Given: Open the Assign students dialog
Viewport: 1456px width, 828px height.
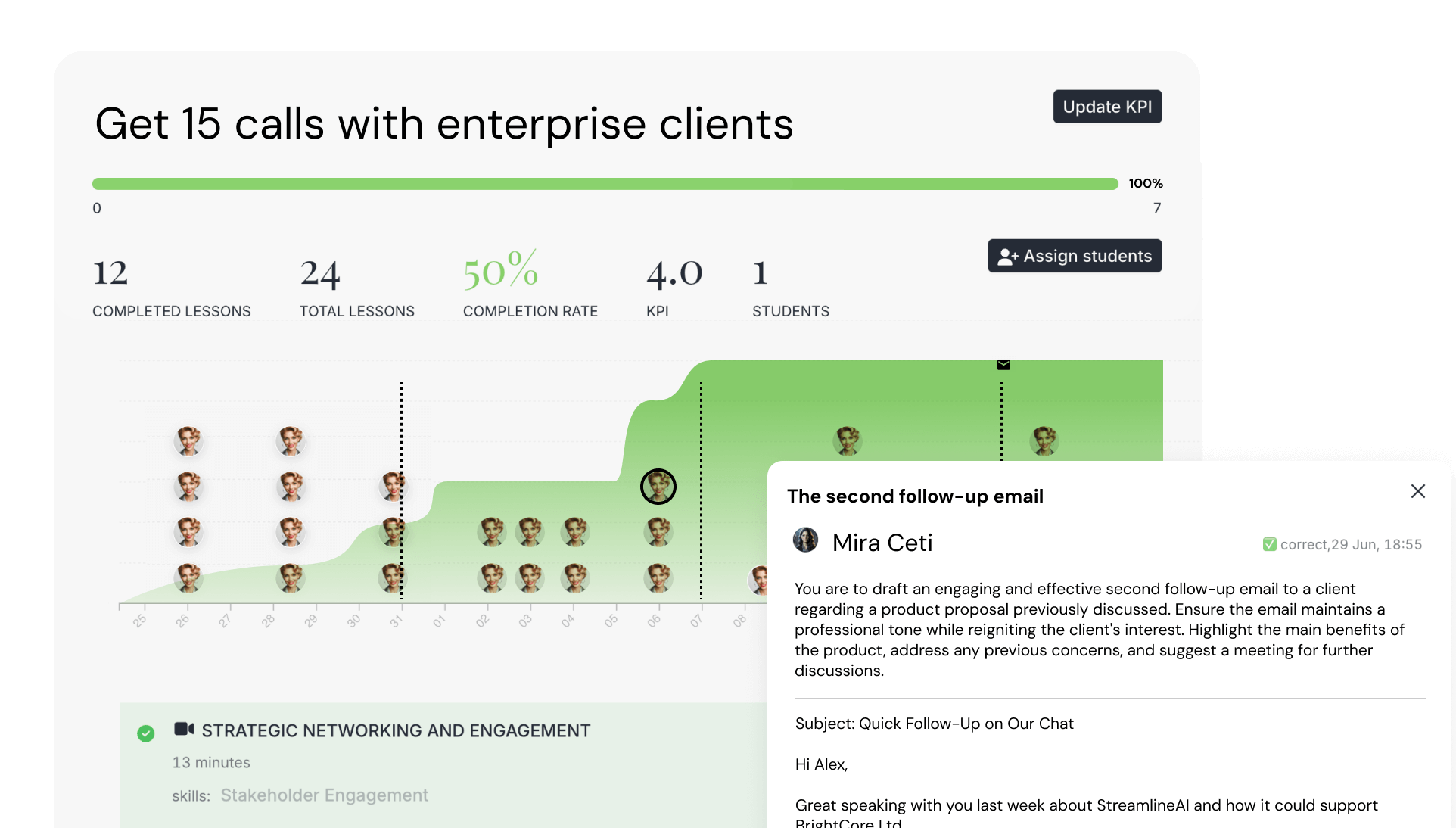Looking at the screenshot, I should [1075, 256].
